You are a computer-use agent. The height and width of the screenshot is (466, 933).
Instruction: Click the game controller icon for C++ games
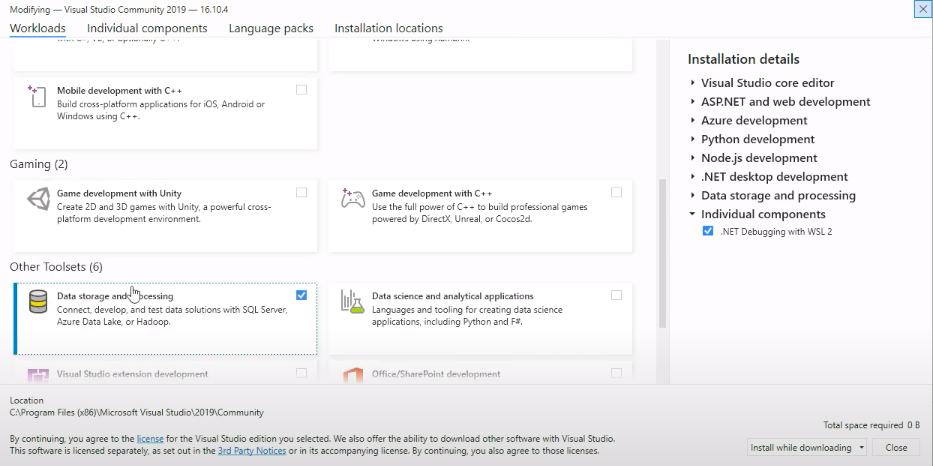pos(353,198)
